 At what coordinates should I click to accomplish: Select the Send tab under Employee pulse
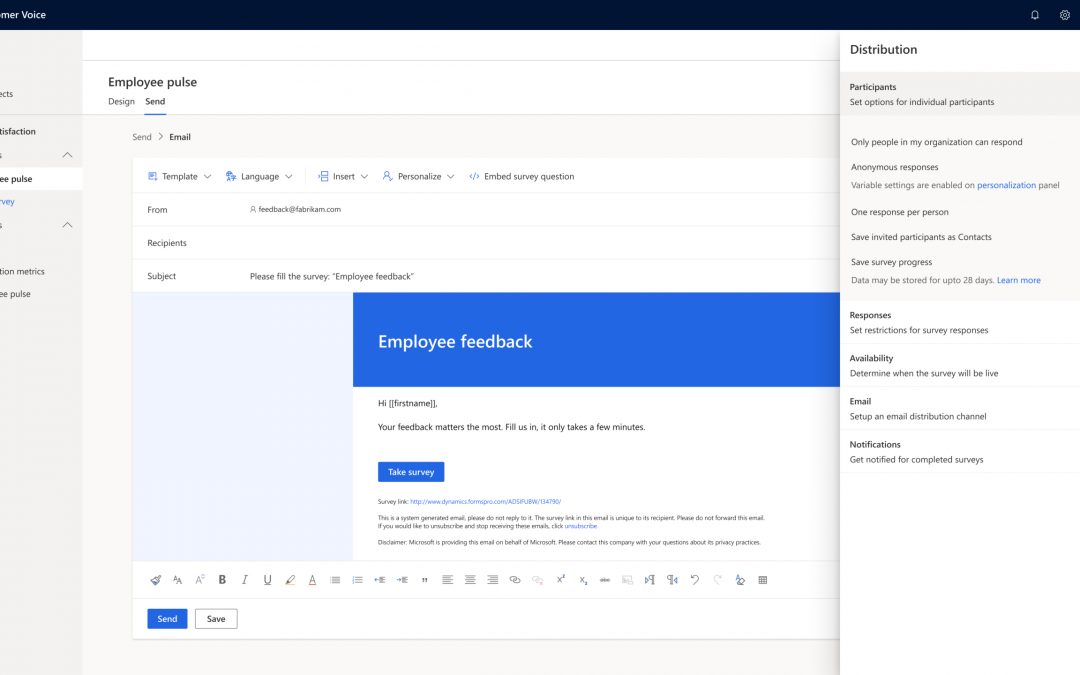[x=155, y=101]
